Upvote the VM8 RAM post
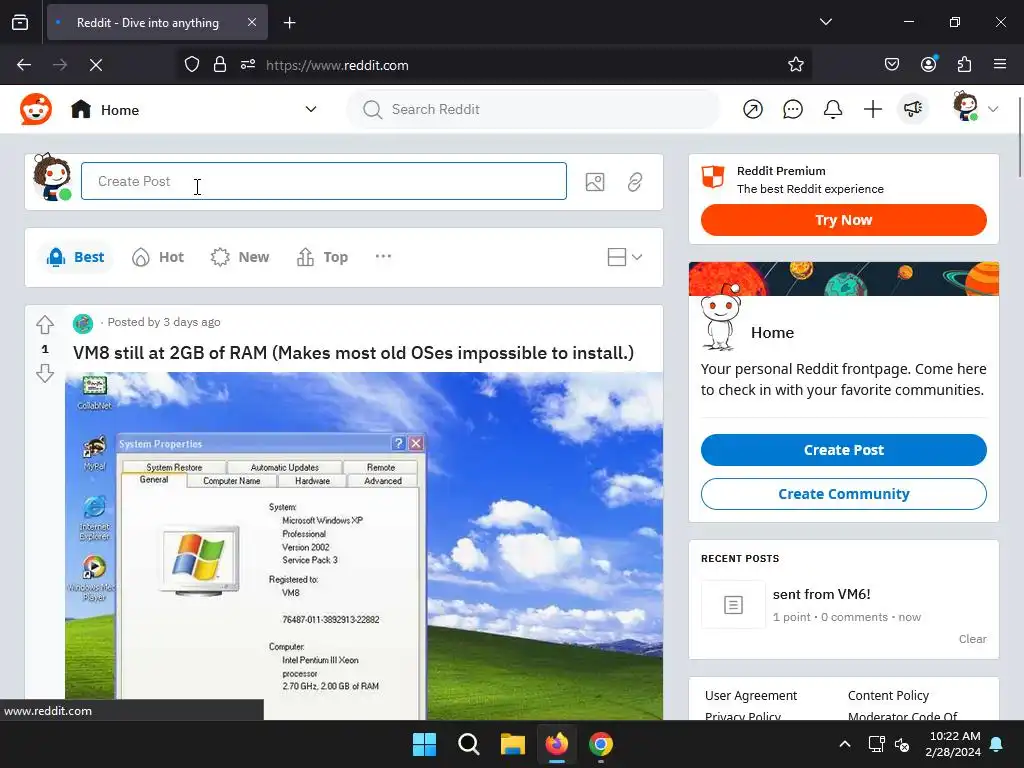The image size is (1024, 768). point(45,324)
